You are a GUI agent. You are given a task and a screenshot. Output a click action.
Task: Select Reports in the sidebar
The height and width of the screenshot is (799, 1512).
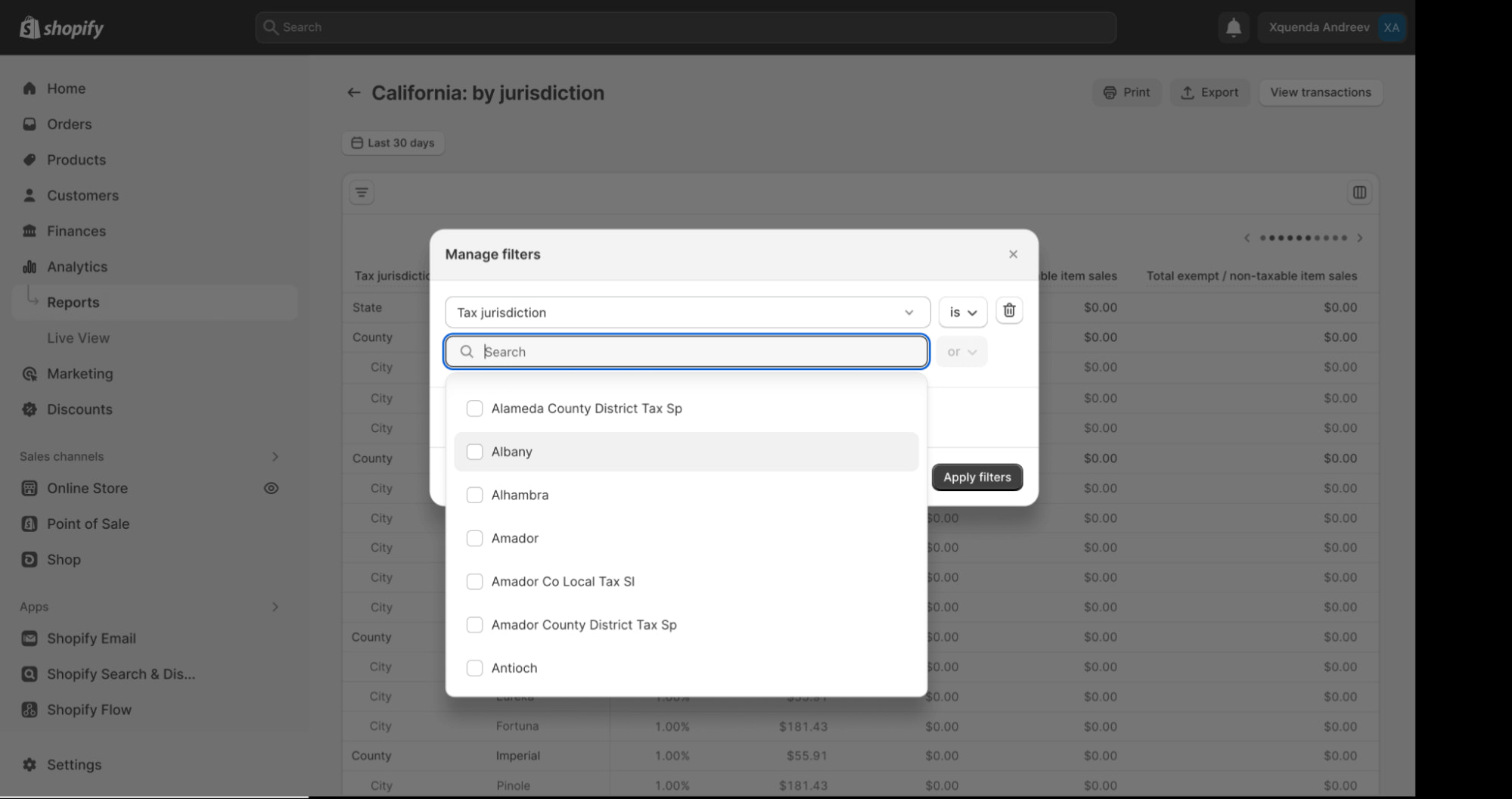click(x=73, y=302)
